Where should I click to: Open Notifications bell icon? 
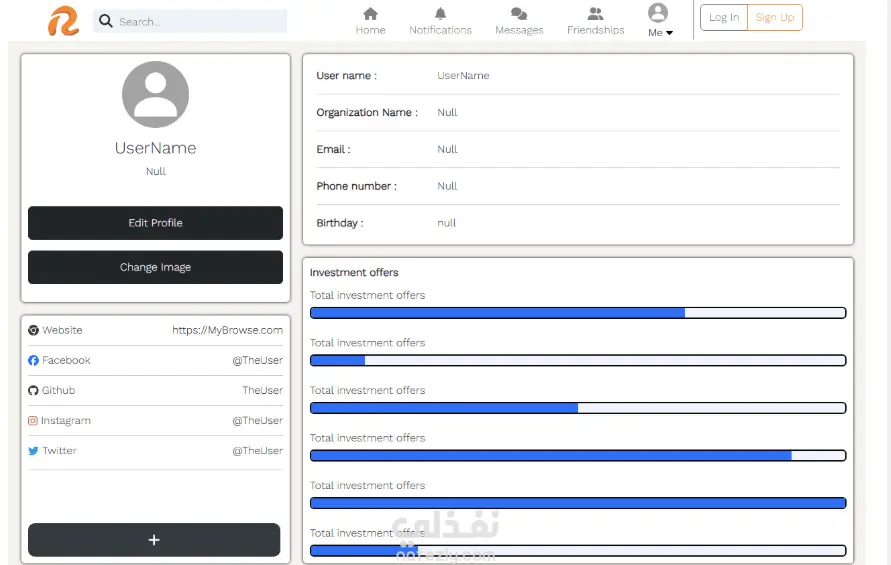[440, 14]
